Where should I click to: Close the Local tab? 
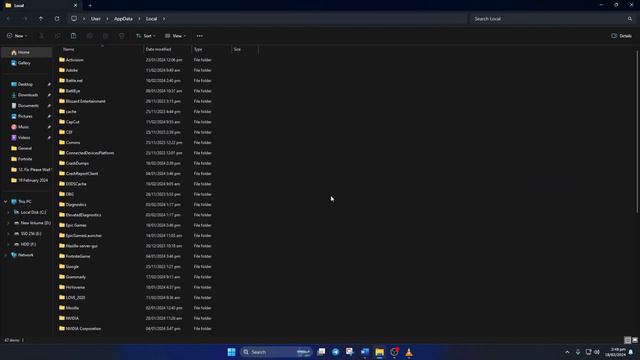75,6
